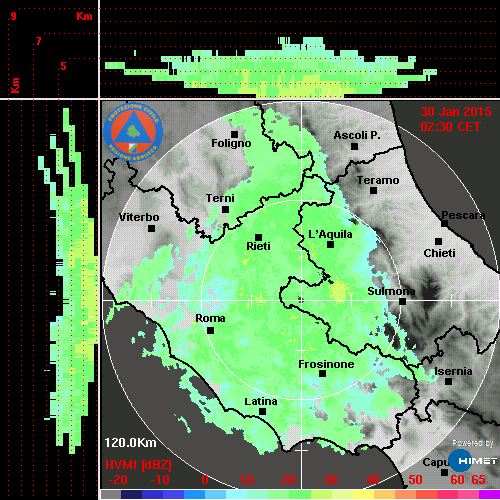
Task: Select the Pescara marker on coast
Action: pos(445,223)
